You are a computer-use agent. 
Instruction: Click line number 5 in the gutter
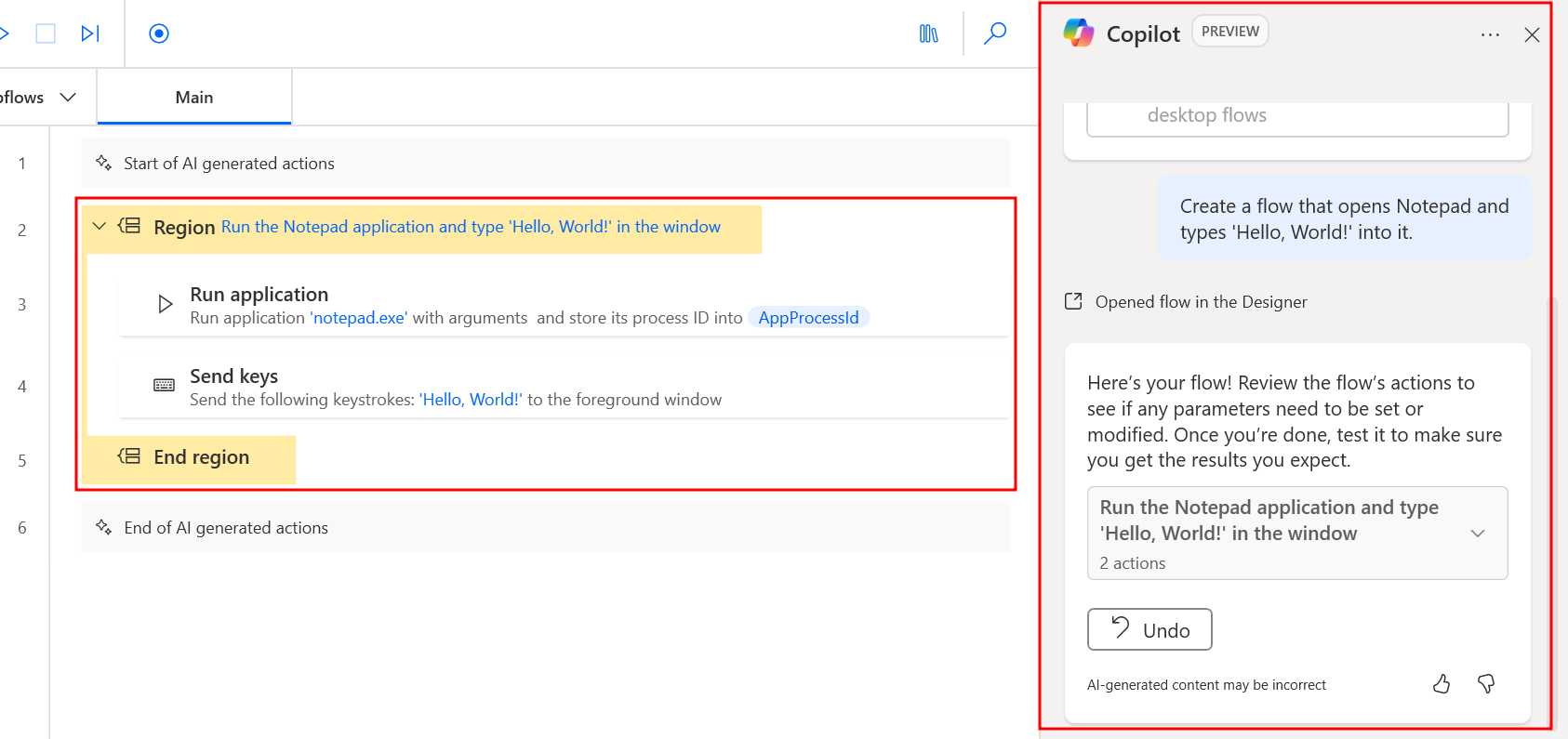coord(21,461)
